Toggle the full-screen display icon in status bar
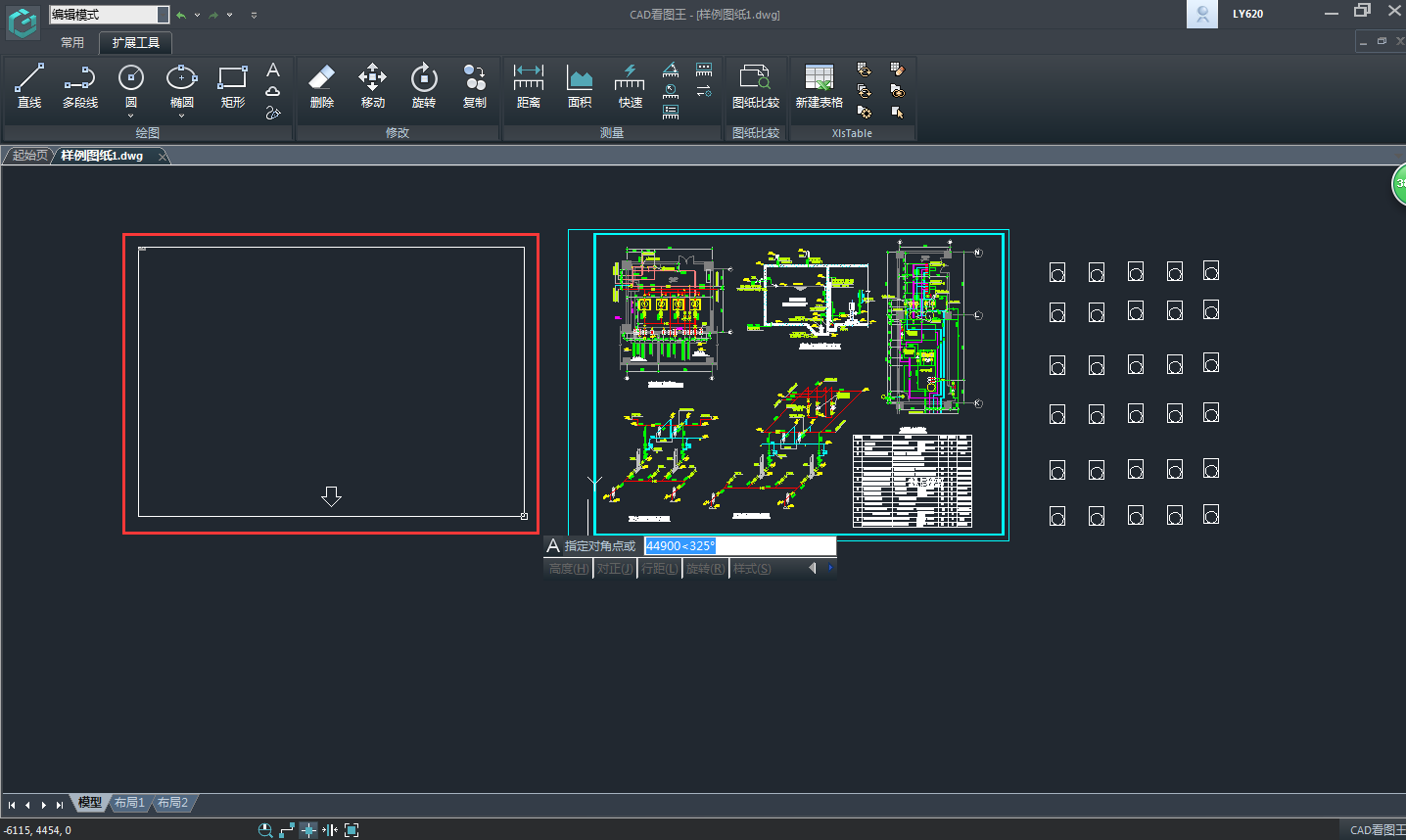 [x=351, y=830]
